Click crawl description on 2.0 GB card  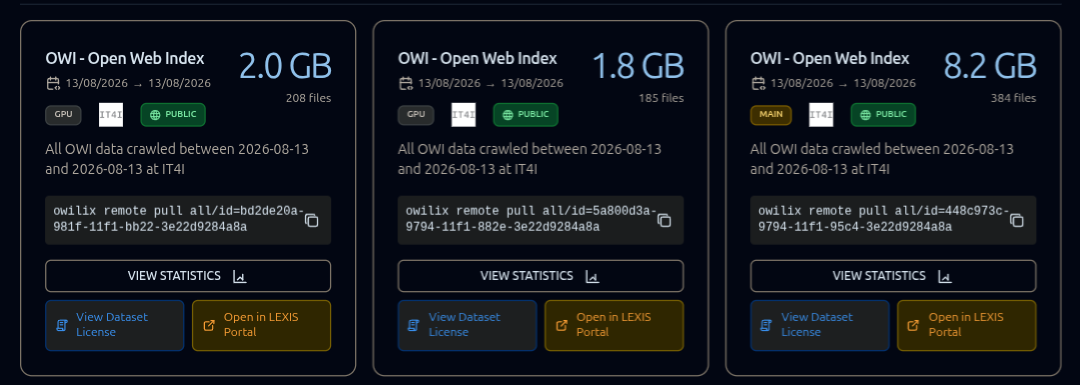click(x=177, y=159)
